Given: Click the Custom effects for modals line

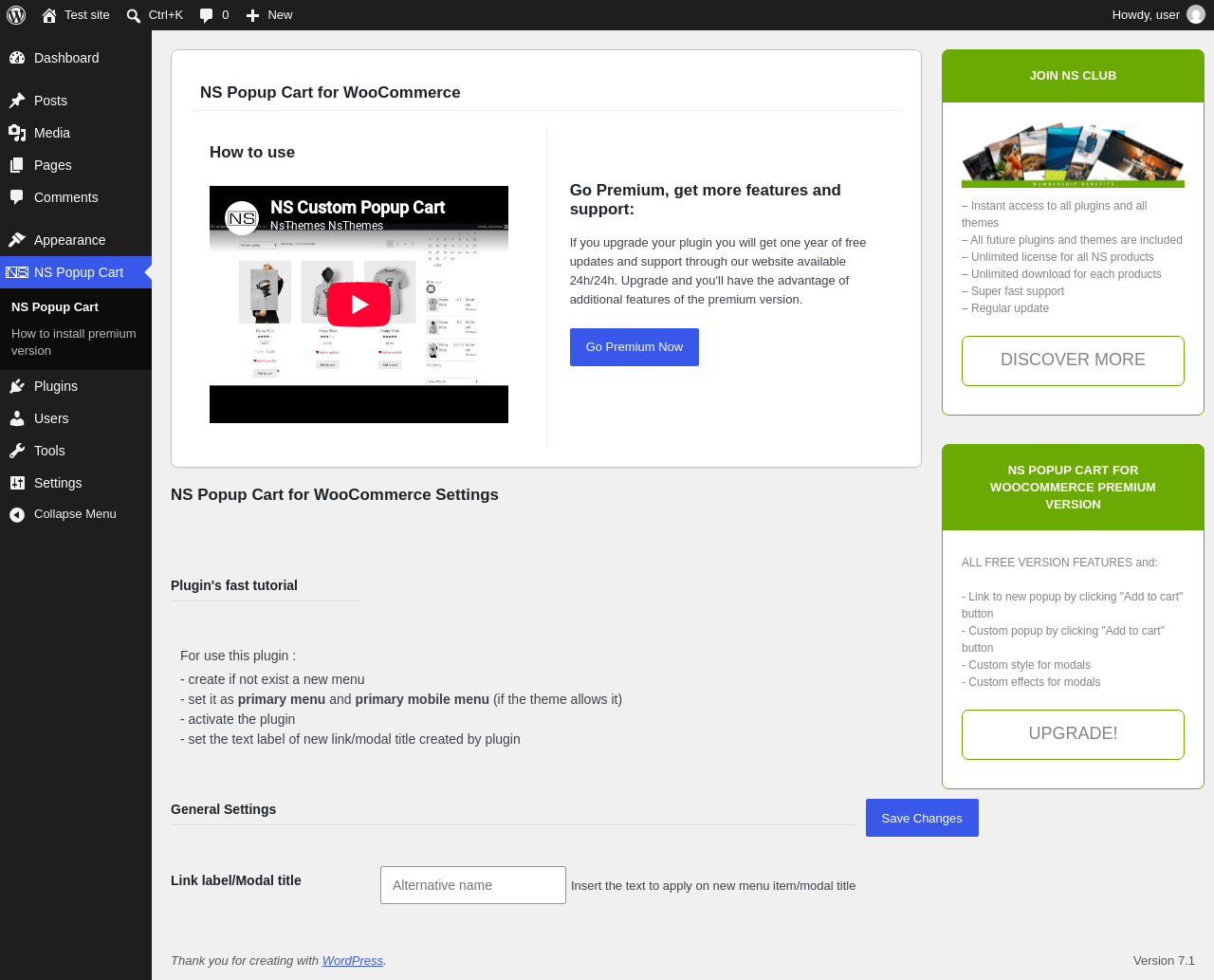Looking at the screenshot, I should click(x=1031, y=682).
